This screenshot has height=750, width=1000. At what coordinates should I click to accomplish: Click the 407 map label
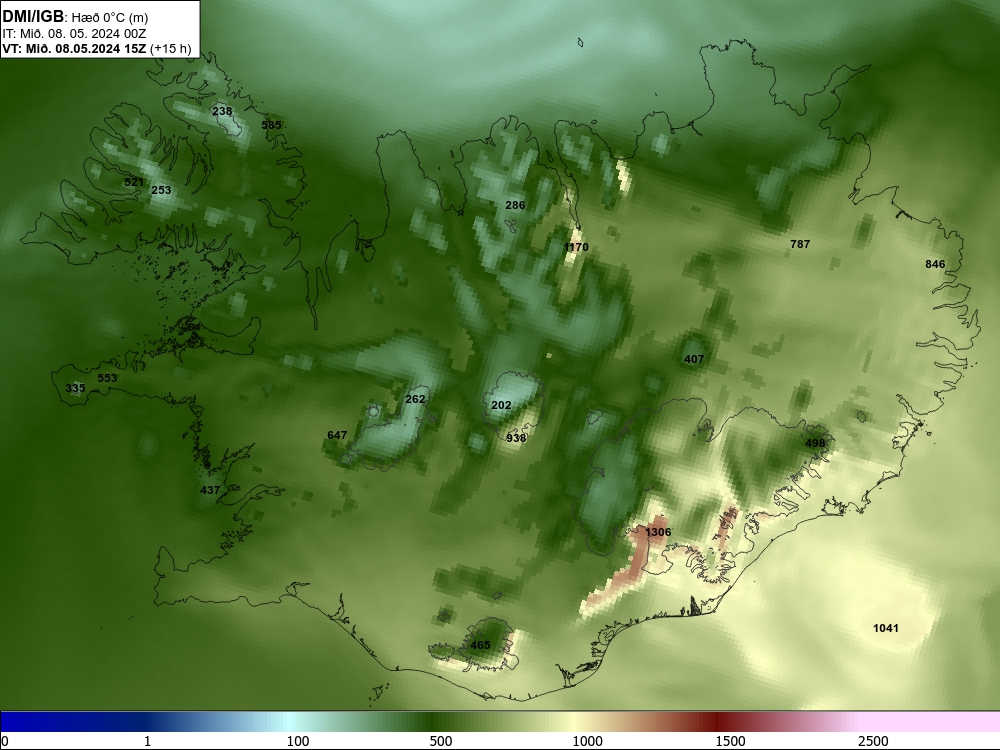tap(694, 360)
